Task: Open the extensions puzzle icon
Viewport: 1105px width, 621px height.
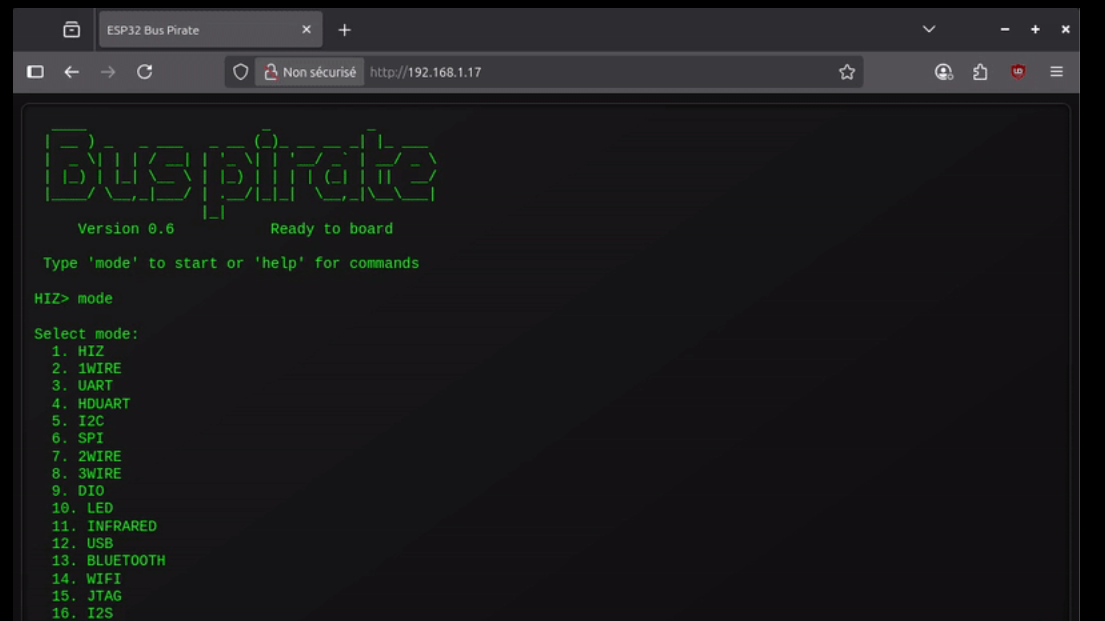Action: [x=980, y=72]
